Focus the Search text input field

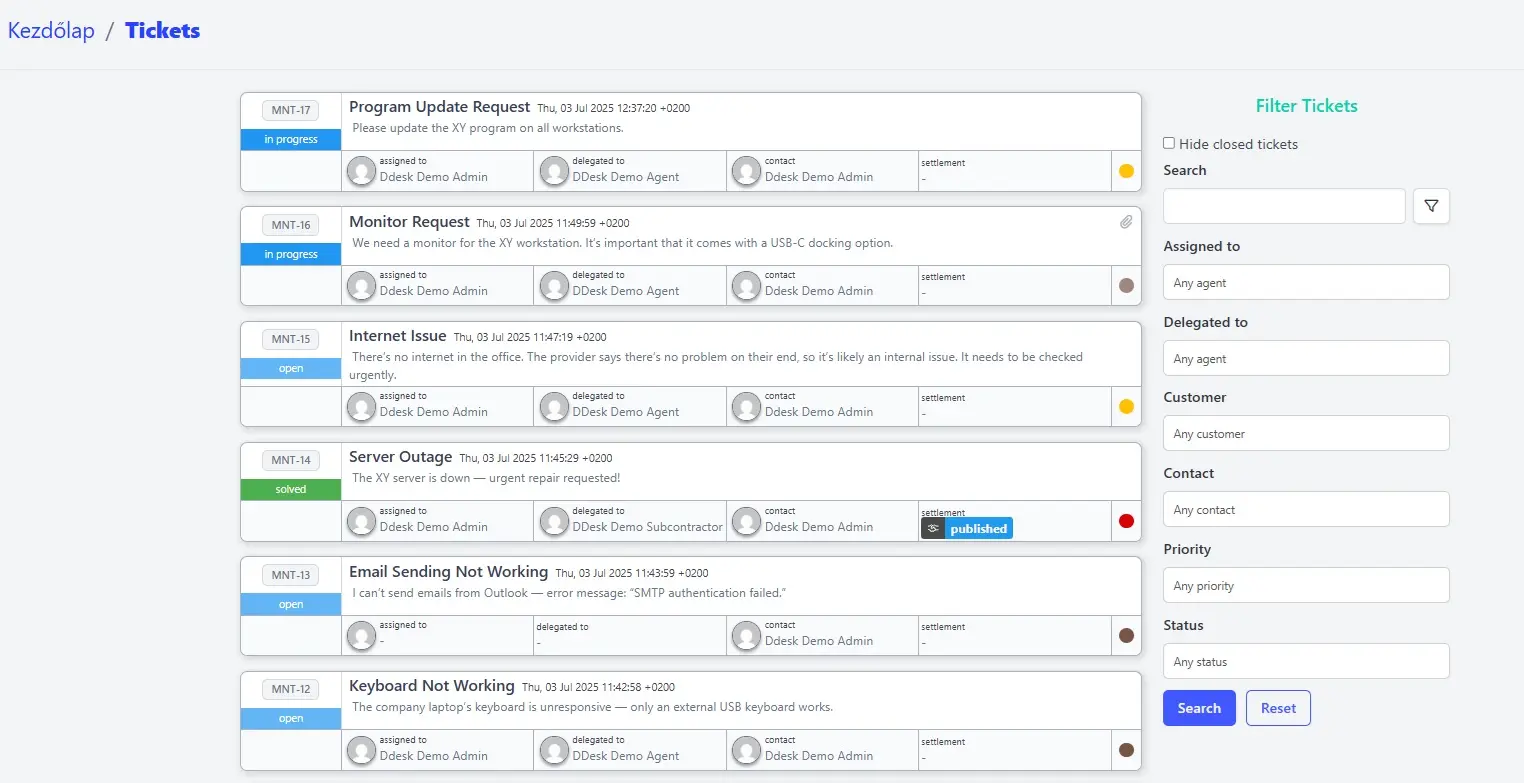(x=1283, y=206)
